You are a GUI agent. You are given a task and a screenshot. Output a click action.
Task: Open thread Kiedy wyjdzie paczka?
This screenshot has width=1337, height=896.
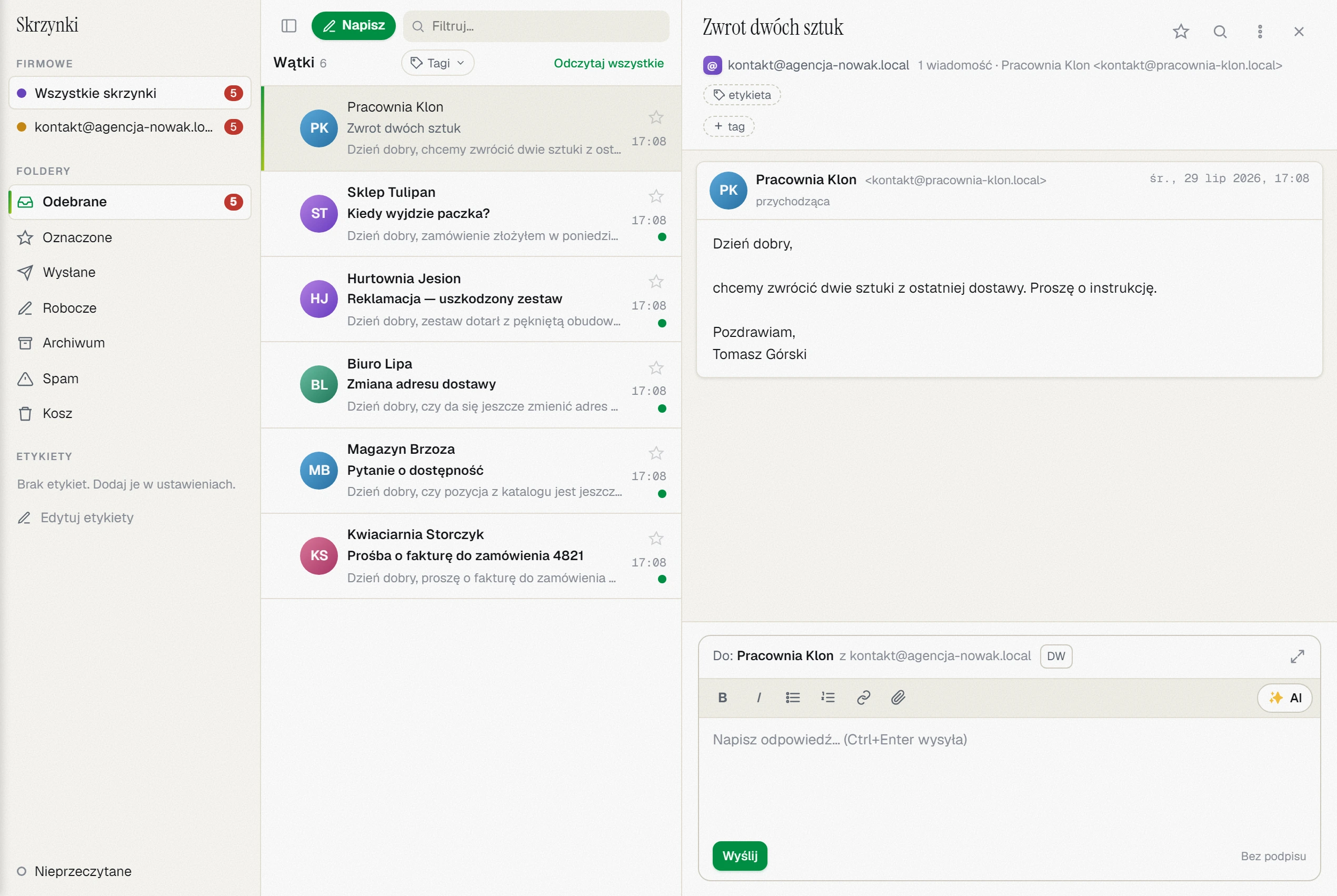pyautogui.click(x=472, y=214)
